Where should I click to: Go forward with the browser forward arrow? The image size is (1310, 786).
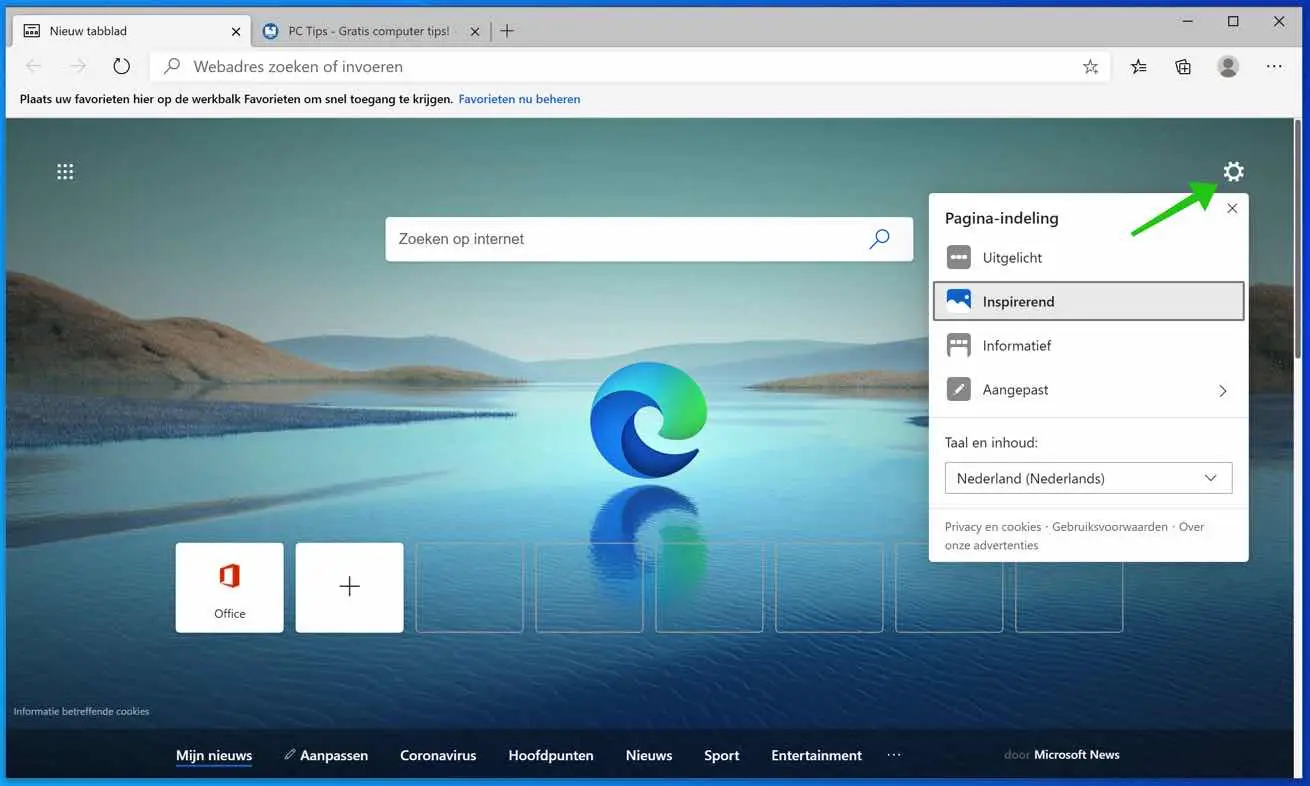tap(78, 66)
